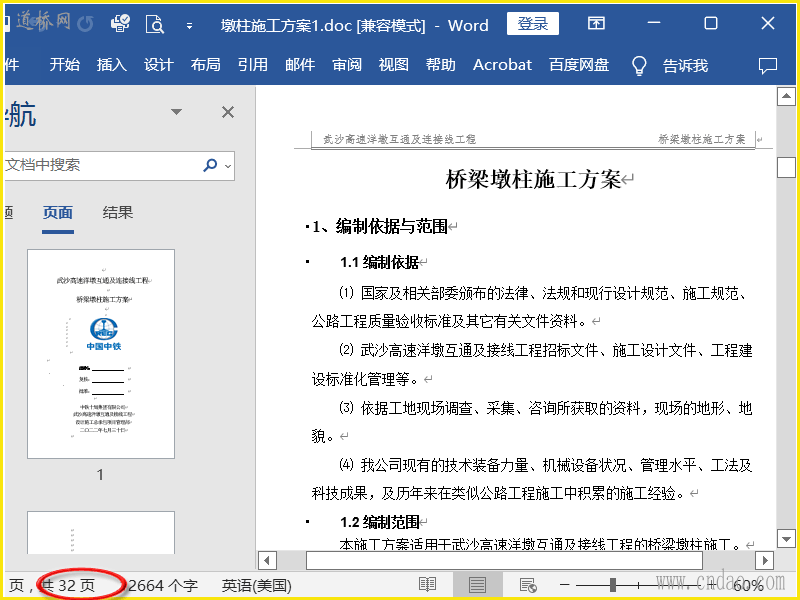Image resolution: width=800 pixels, height=600 pixels.
Task: Switch to 结果 tab in navigation pane
Action: tap(118, 212)
